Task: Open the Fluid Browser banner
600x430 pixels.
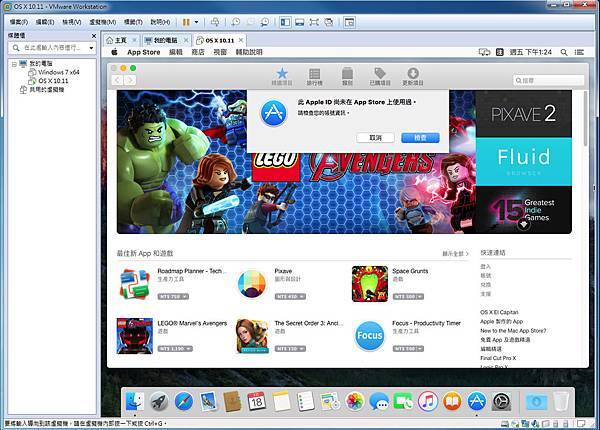Action: click(x=523, y=161)
